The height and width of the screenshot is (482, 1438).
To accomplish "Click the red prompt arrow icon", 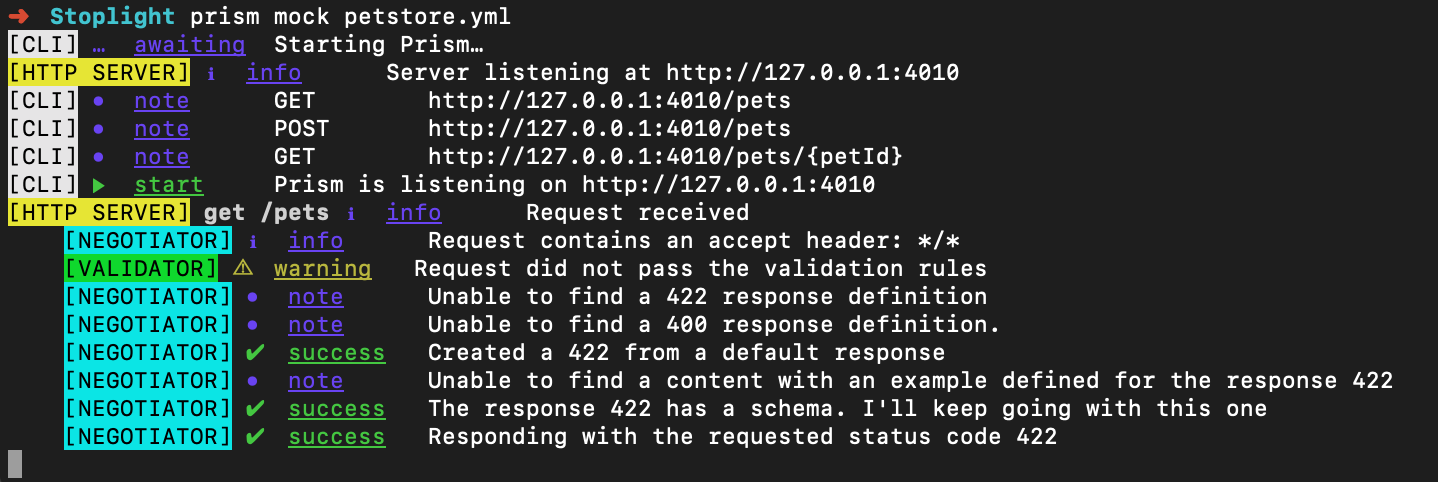I will (19, 16).
